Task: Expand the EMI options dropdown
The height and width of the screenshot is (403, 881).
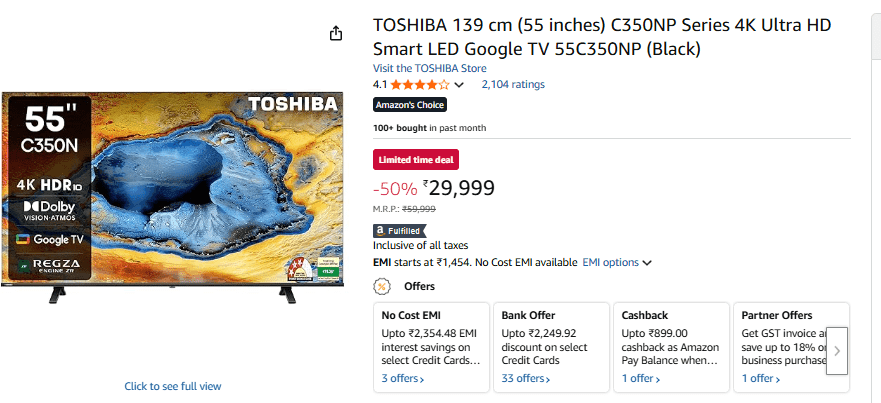Action: (617, 262)
